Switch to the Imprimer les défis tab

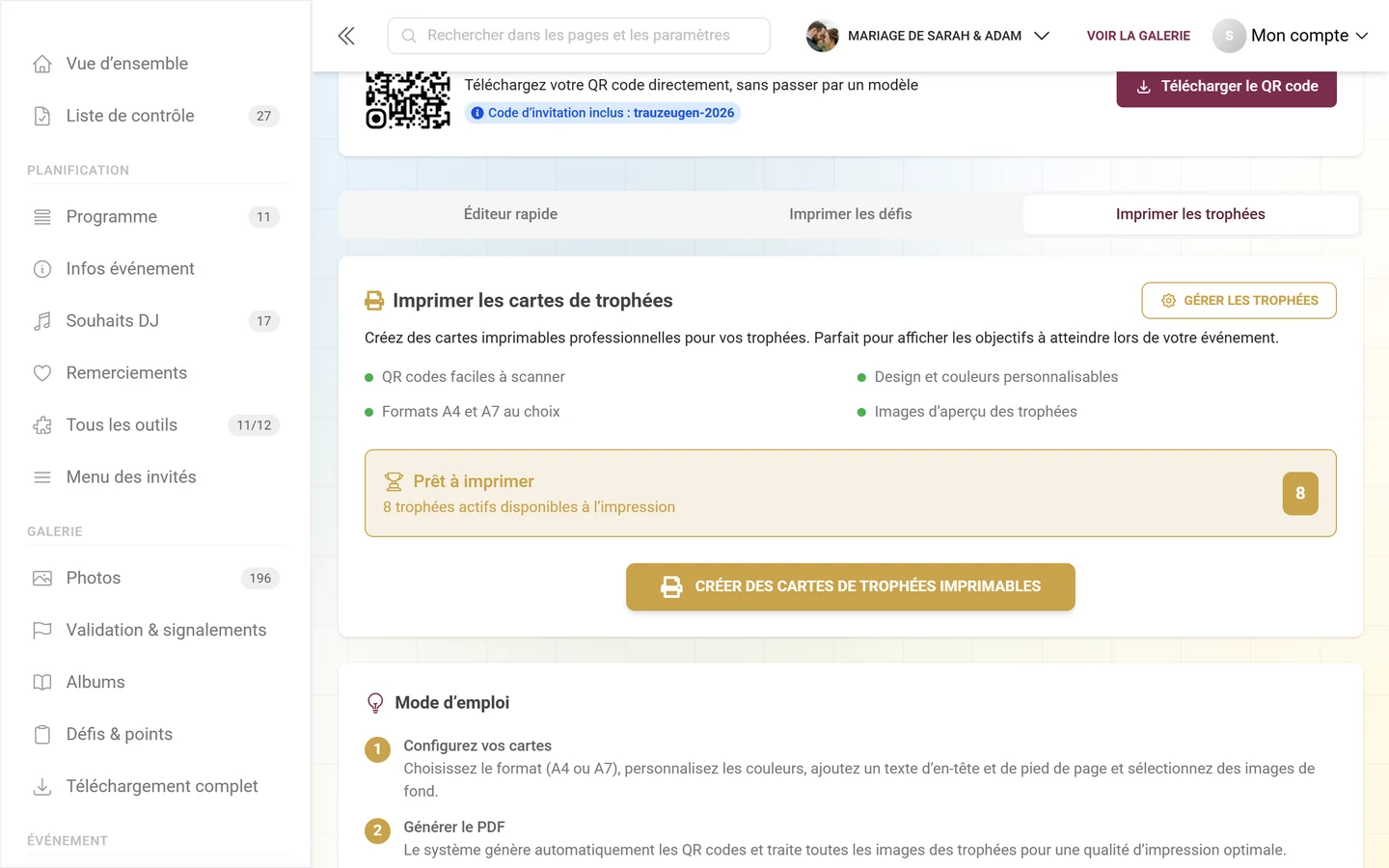851,214
